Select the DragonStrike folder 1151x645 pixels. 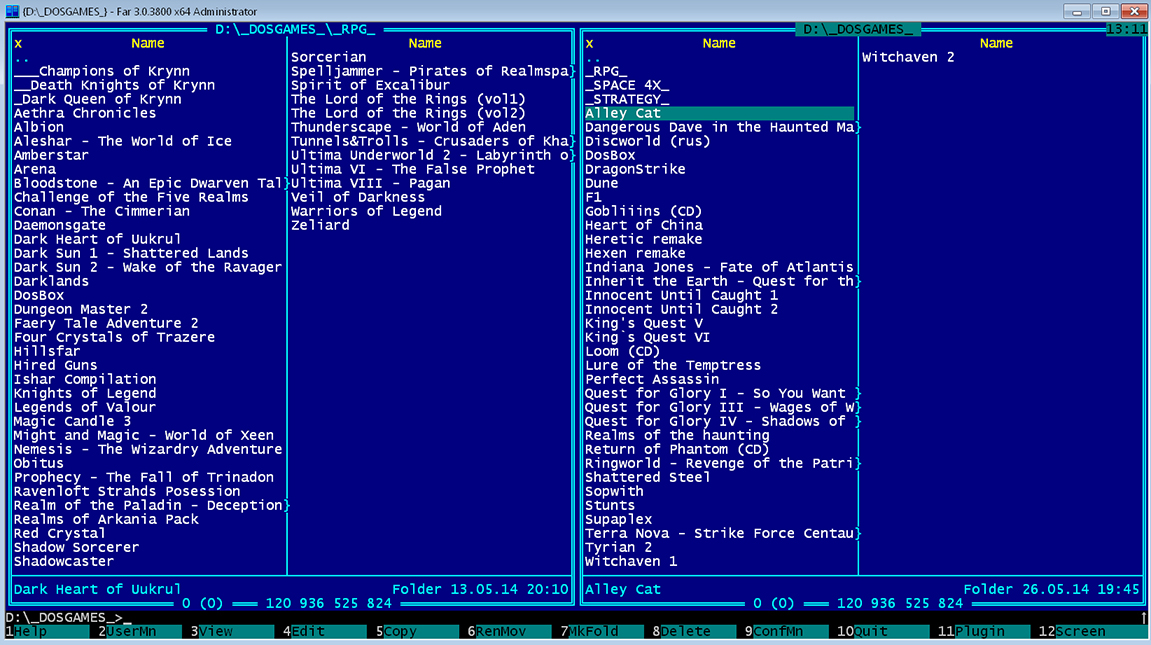point(635,169)
